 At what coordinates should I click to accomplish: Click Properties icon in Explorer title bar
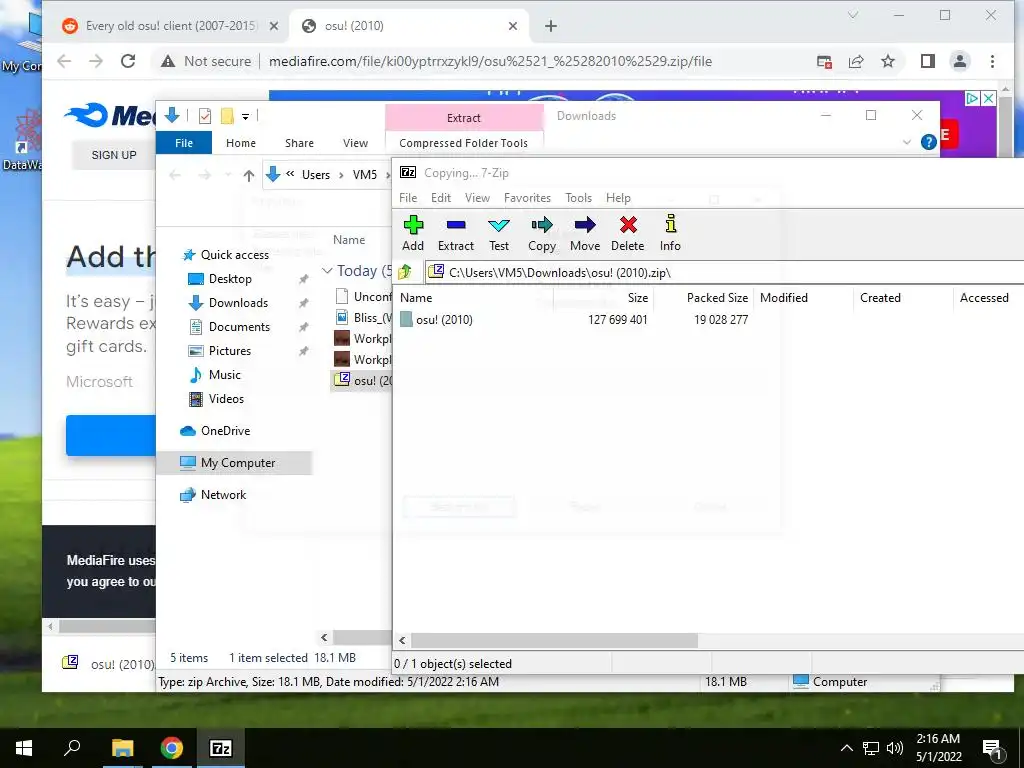pos(204,116)
